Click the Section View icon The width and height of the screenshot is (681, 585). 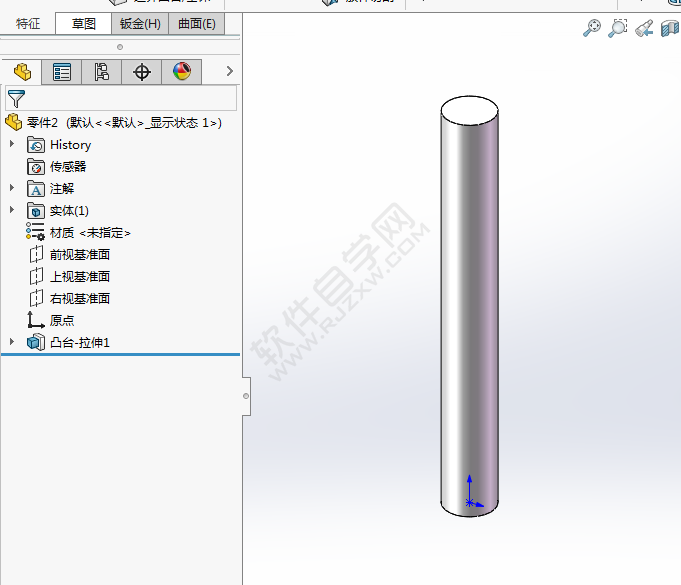(670, 29)
